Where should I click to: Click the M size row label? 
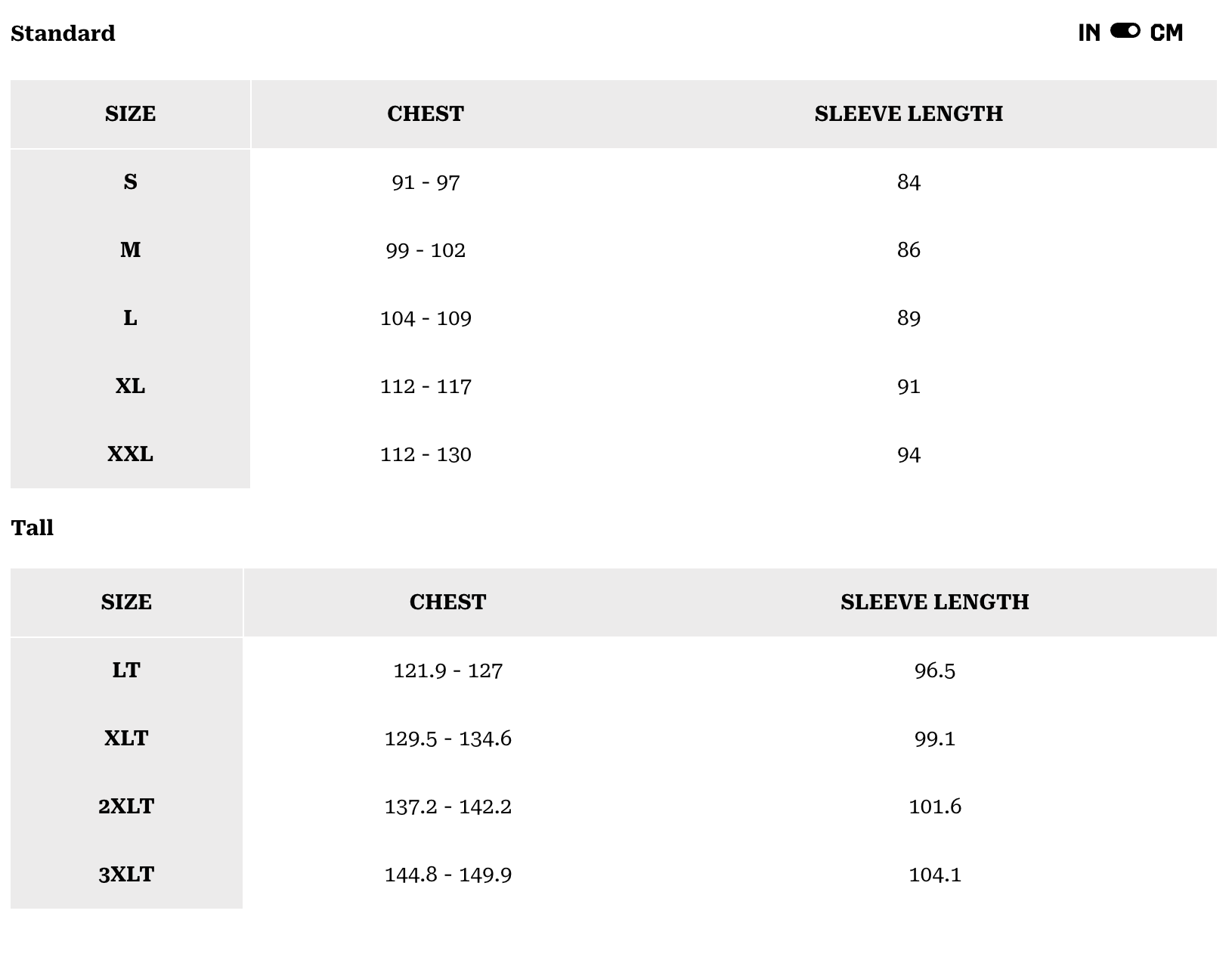click(x=130, y=249)
